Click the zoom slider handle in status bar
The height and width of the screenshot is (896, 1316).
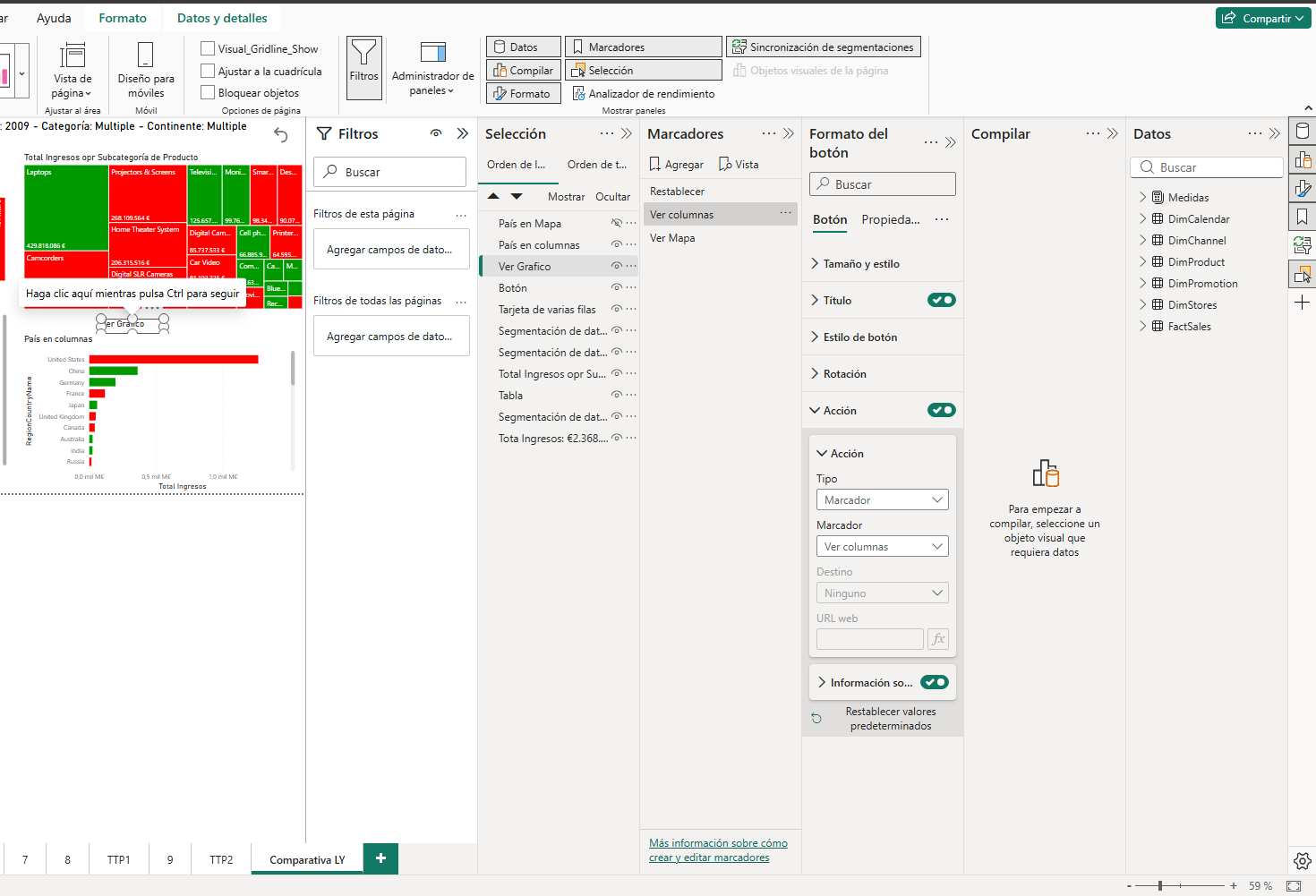[1160, 885]
